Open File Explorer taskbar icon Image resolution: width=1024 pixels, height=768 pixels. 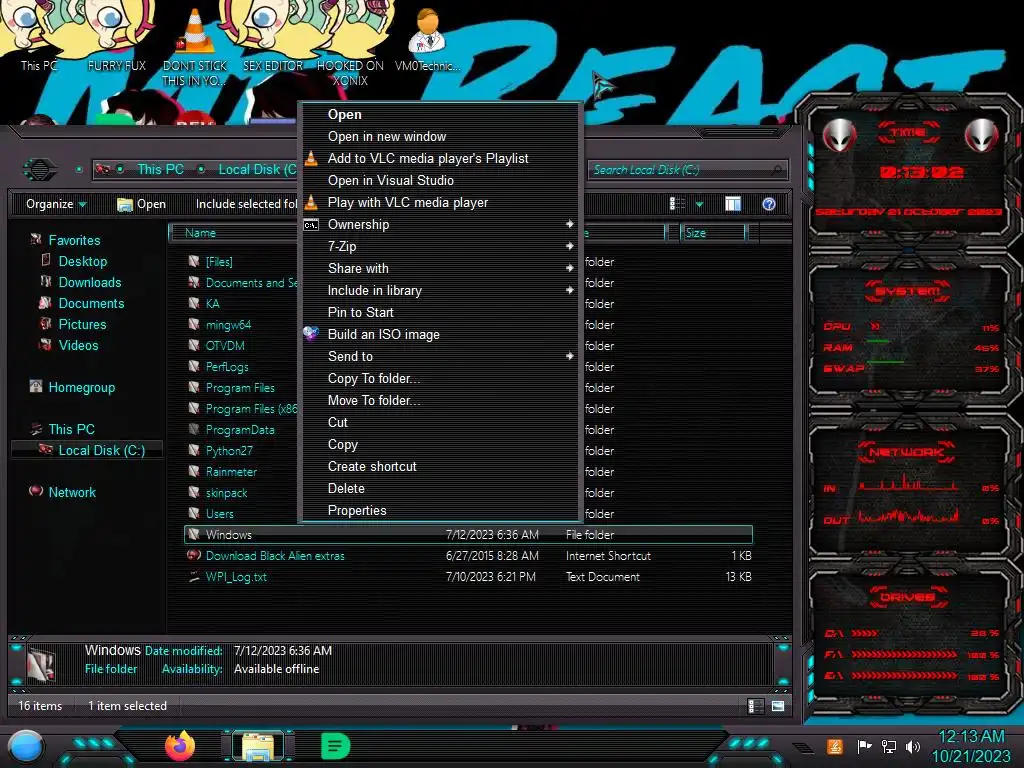[257, 746]
